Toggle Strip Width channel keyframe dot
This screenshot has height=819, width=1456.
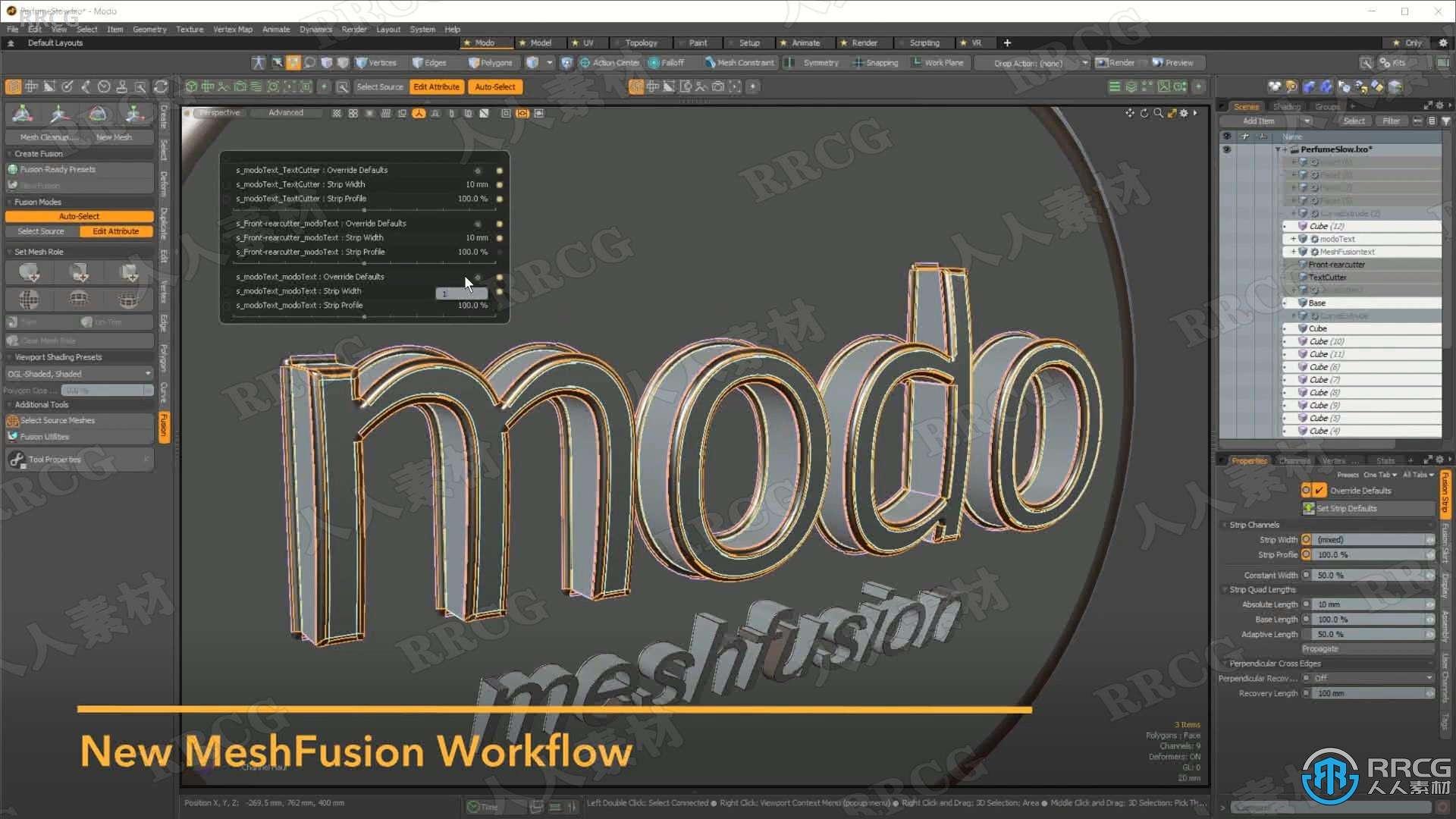coord(1306,540)
